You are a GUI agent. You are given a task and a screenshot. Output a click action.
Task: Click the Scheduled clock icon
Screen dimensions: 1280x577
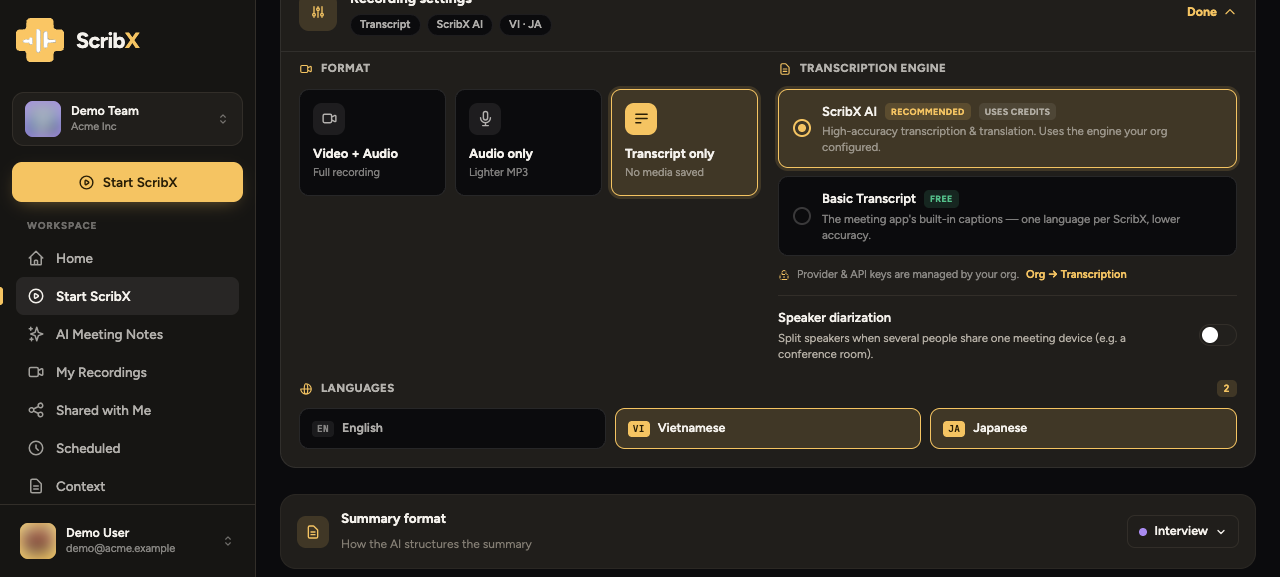(x=36, y=448)
